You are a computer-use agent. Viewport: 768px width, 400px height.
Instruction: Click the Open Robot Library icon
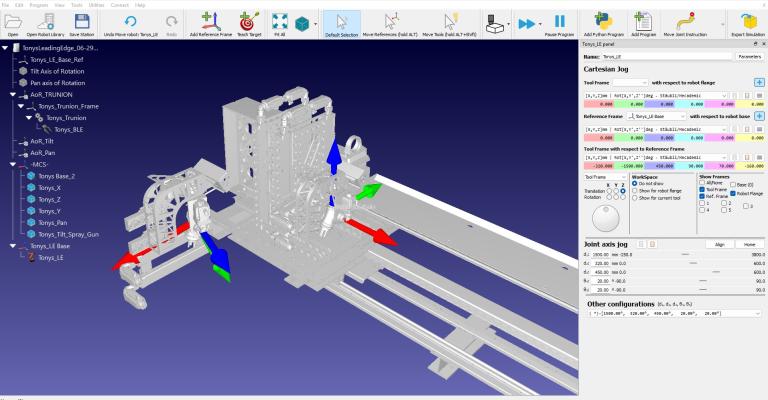click(x=46, y=22)
